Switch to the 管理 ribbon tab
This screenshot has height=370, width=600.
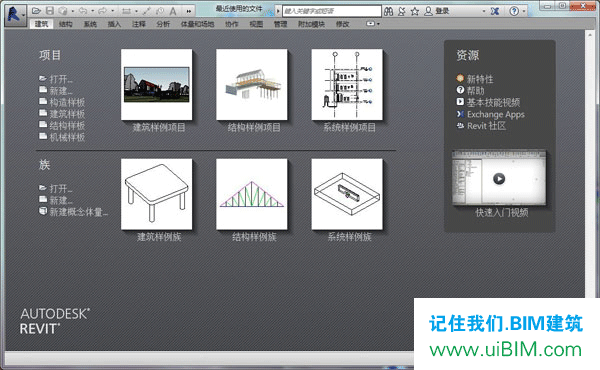coord(280,24)
